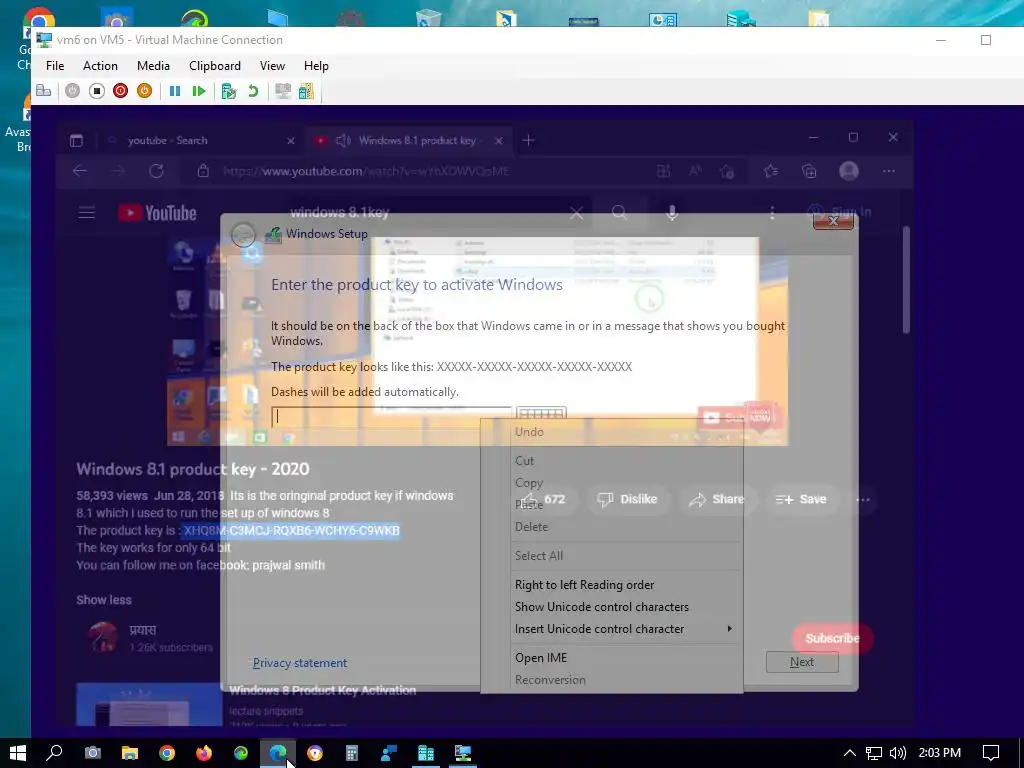Viewport: 1024px width, 768px height.
Task: Click the YouTube search magnifier button
Action: point(619,213)
